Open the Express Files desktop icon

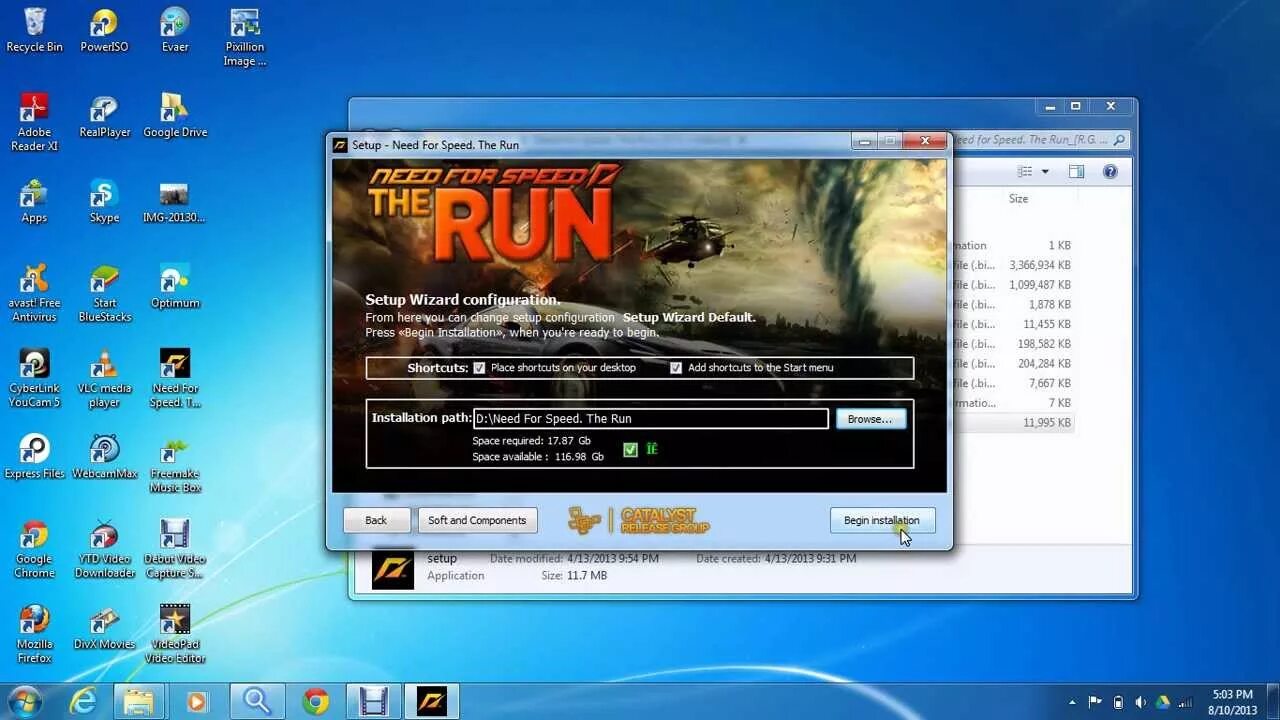pyautogui.click(x=34, y=456)
